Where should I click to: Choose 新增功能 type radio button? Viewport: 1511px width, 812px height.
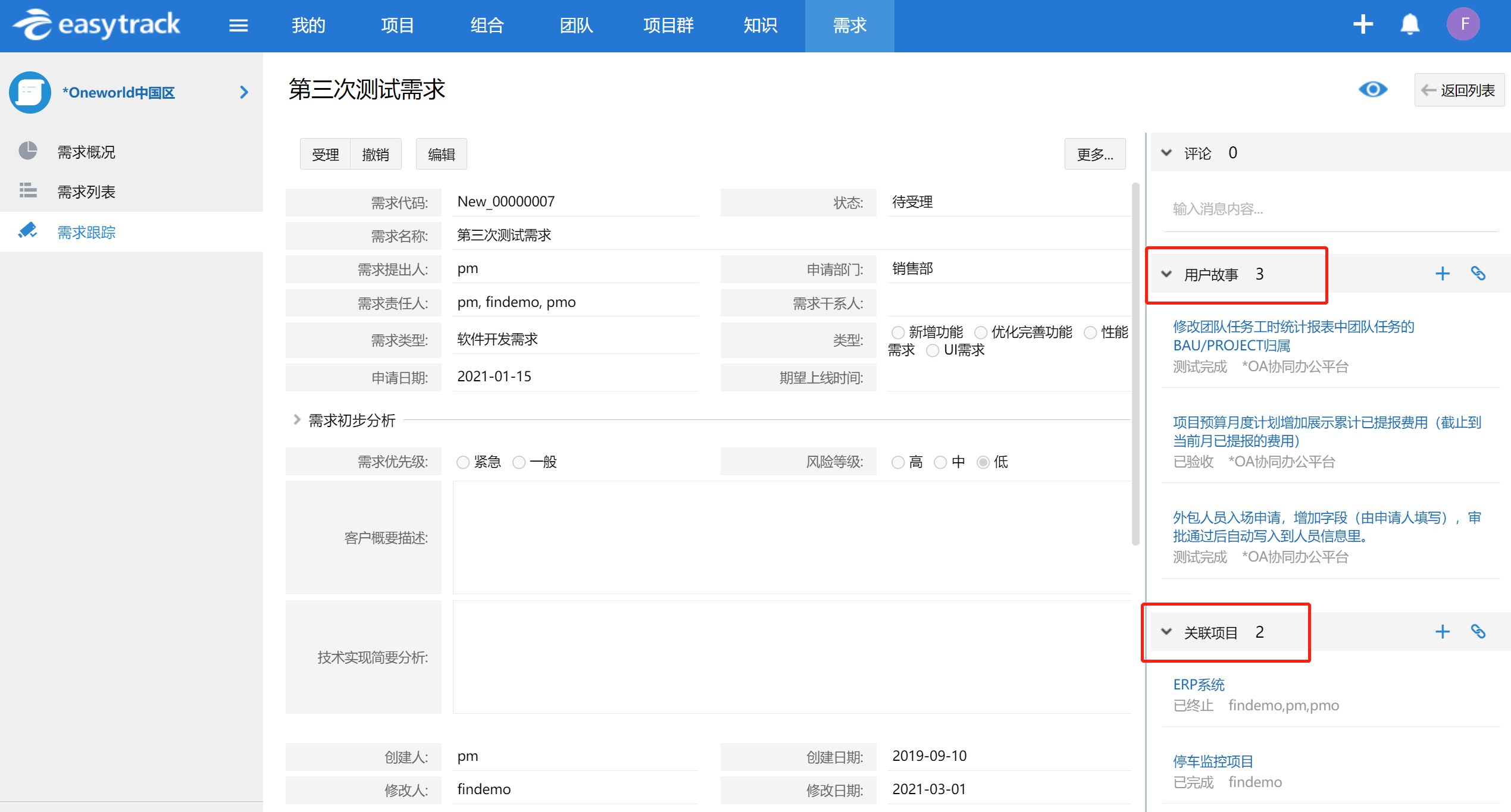(898, 333)
